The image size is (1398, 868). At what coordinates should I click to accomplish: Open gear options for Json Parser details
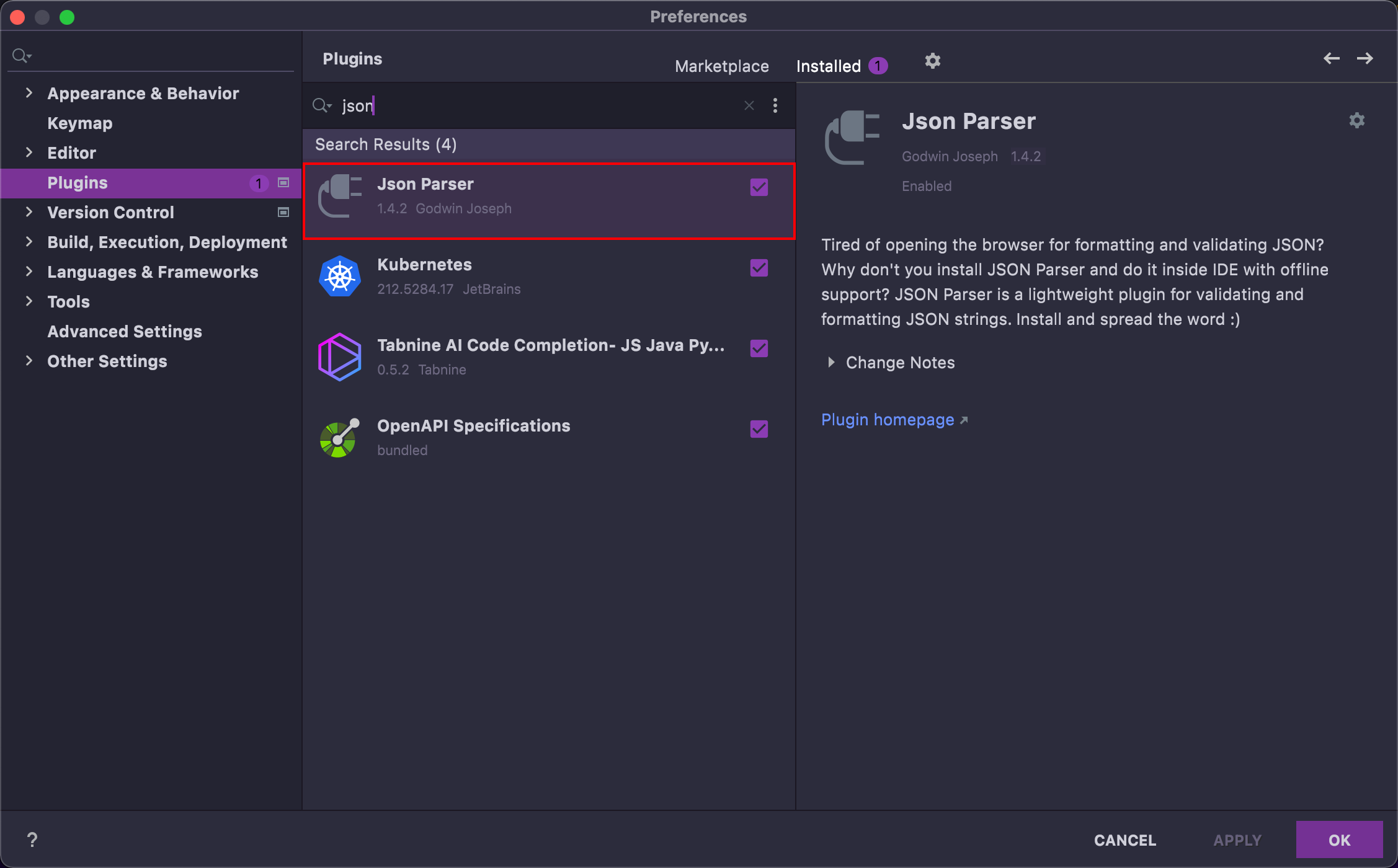click(1356, 120)
